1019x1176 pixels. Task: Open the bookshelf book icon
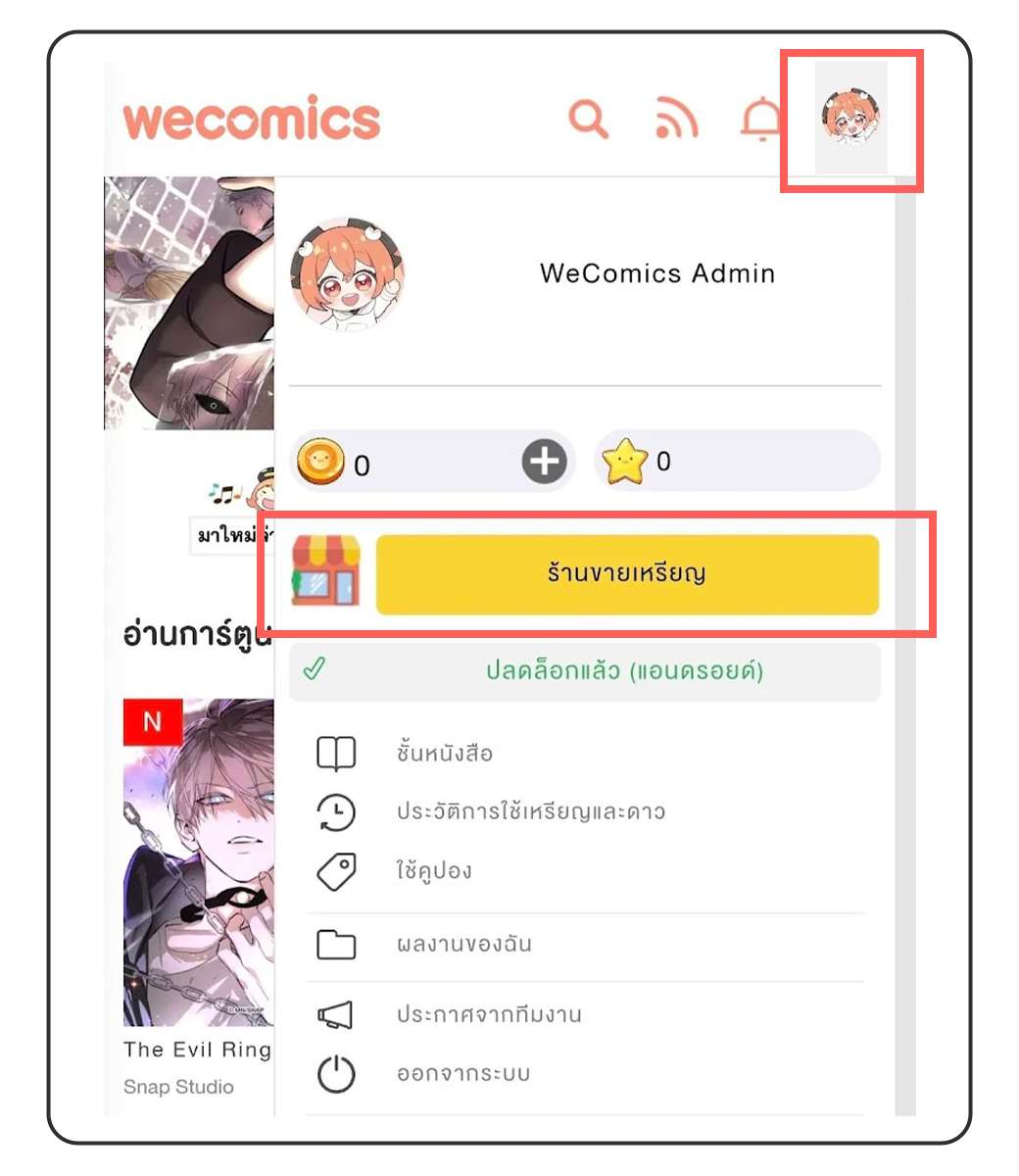pyautogui.click(x=336, y=754)
